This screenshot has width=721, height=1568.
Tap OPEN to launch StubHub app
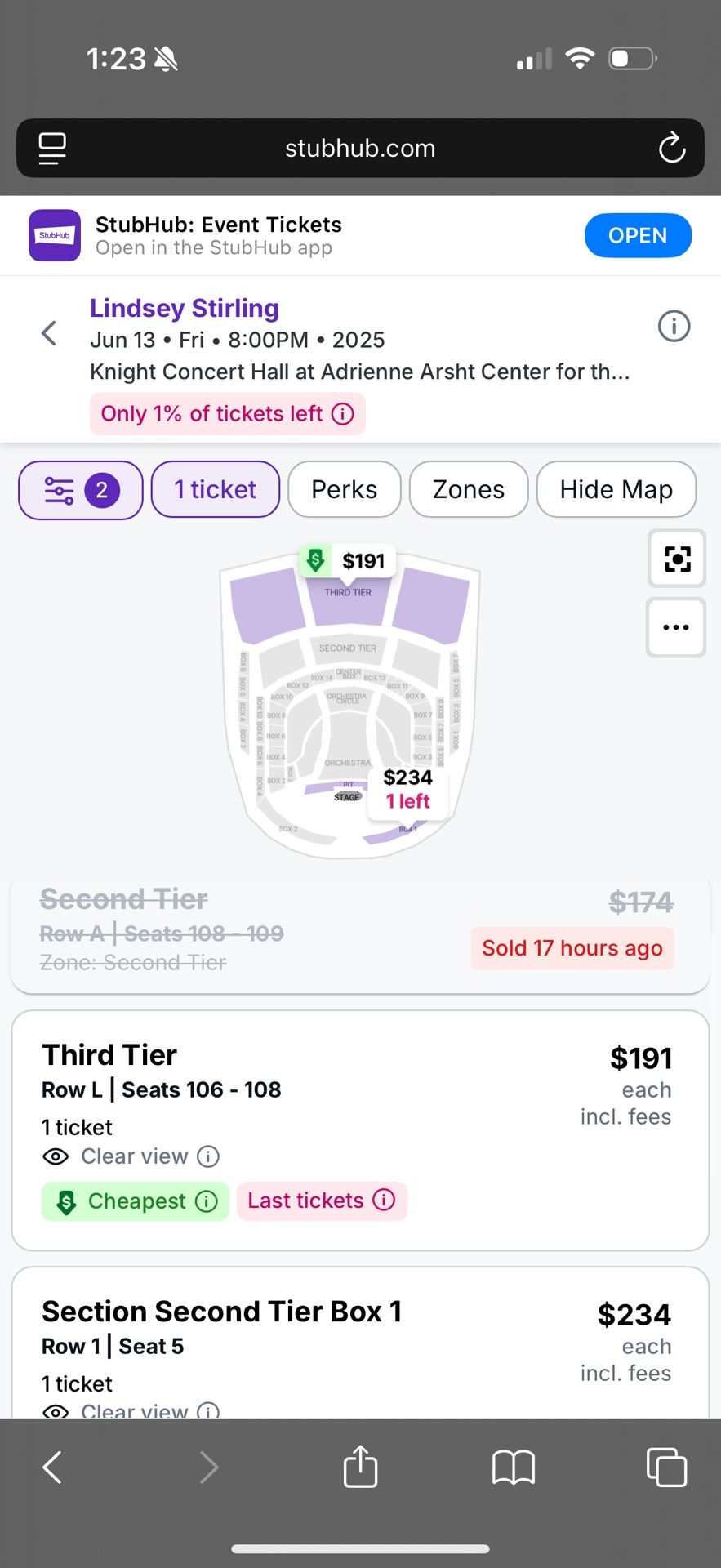(x=638, y=235)
